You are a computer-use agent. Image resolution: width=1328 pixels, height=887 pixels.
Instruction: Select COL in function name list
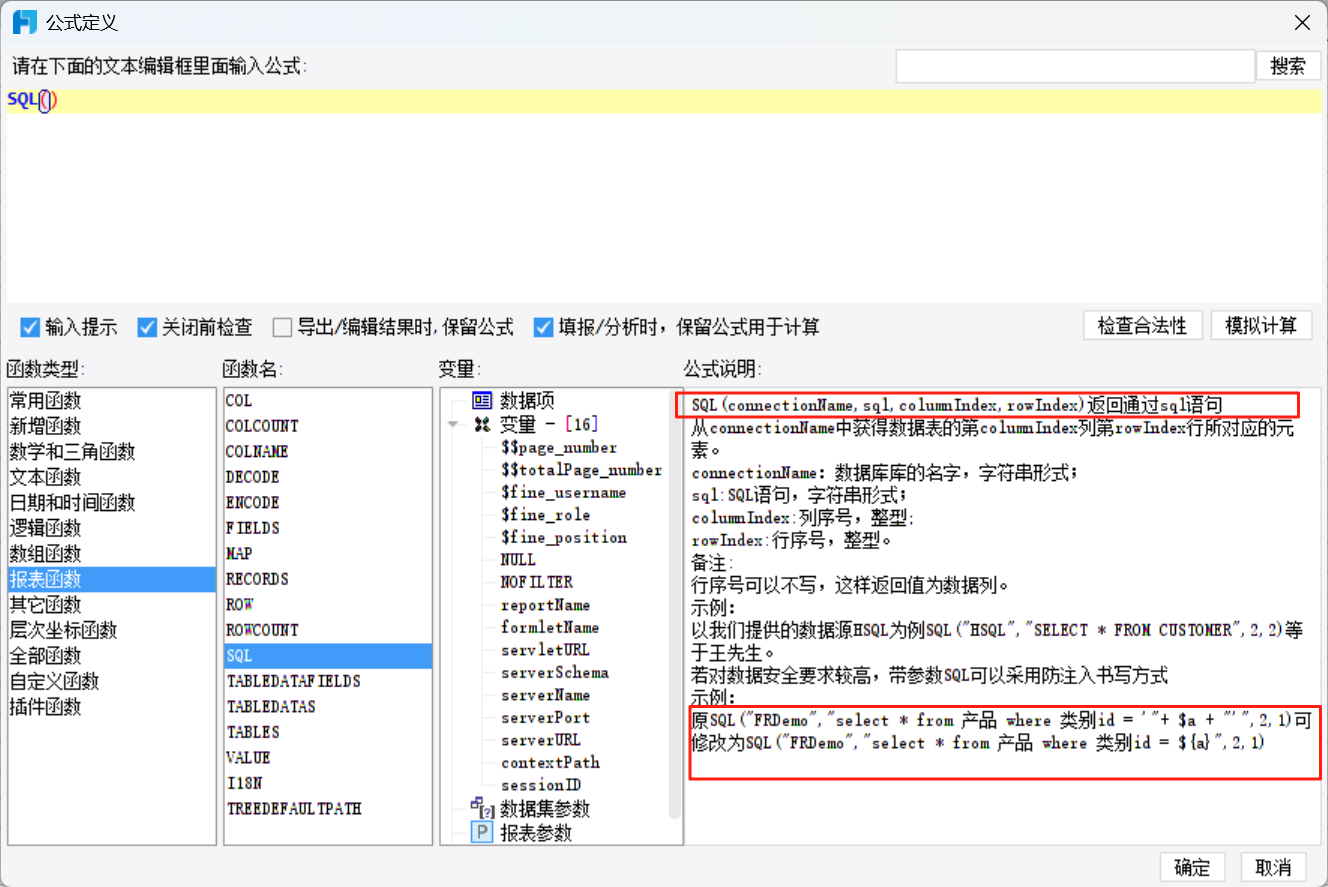point(328,401)
